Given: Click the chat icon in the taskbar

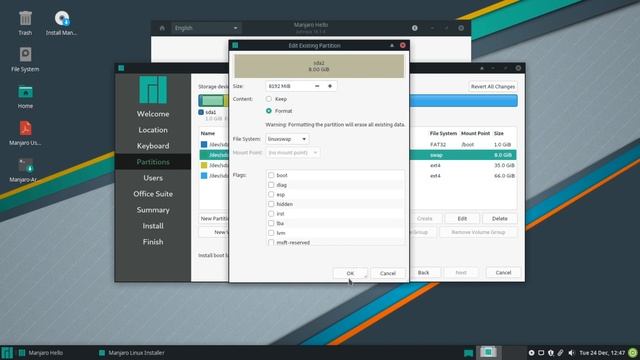Looking at the screenshot, I should (x=468, y=353).
